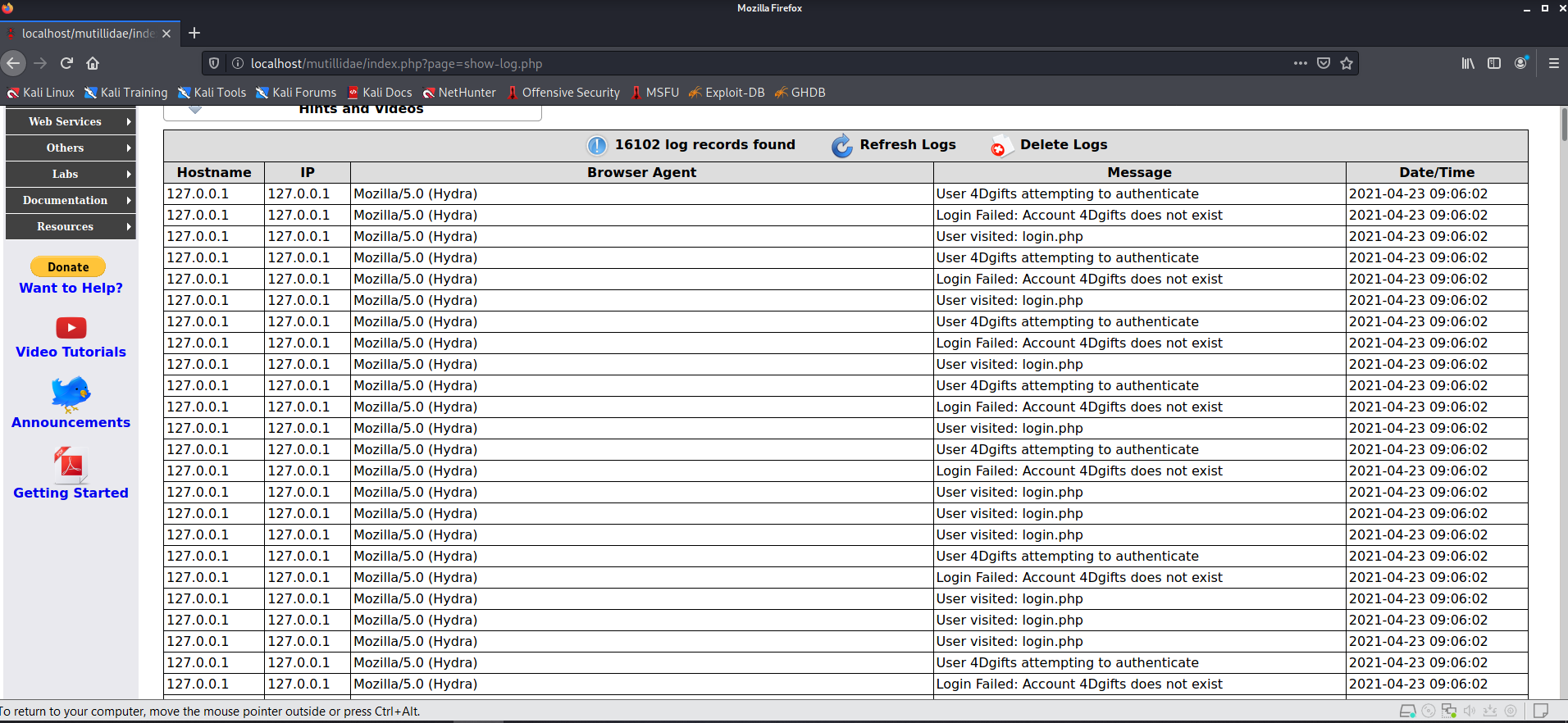Image resolution: width=1568 pixels, height=723 pixels.
Task: Expand the Others menu
Action: click(71, 148)
